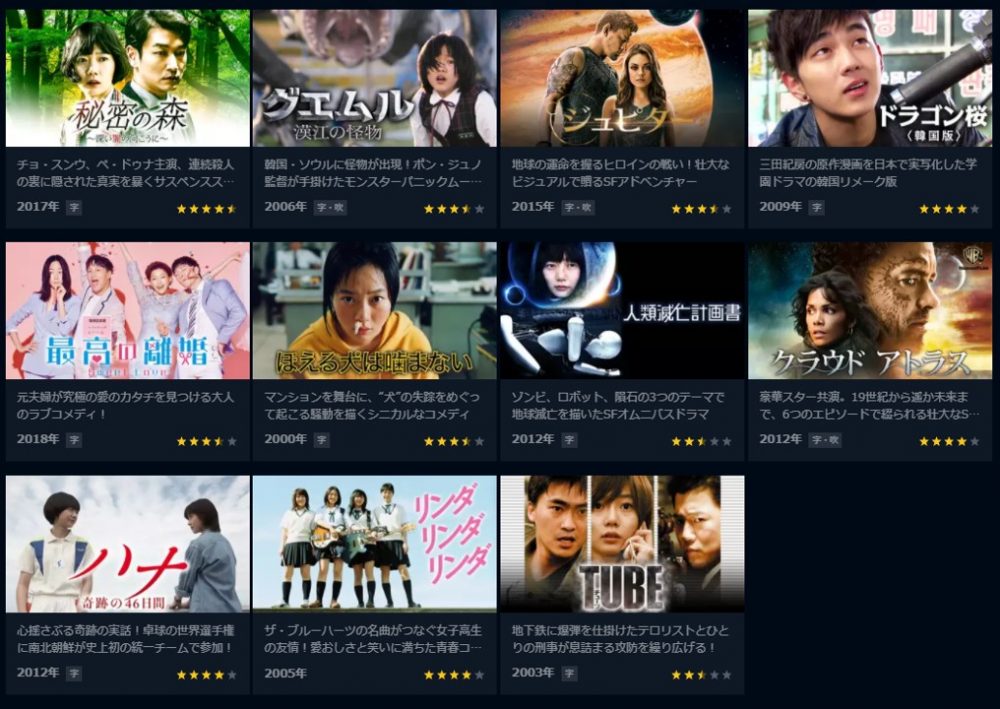Screen dimensions: 1000x709
Task: Open description starting with ゾンビ、ロボット、隕石
Action: coord(617,406)
